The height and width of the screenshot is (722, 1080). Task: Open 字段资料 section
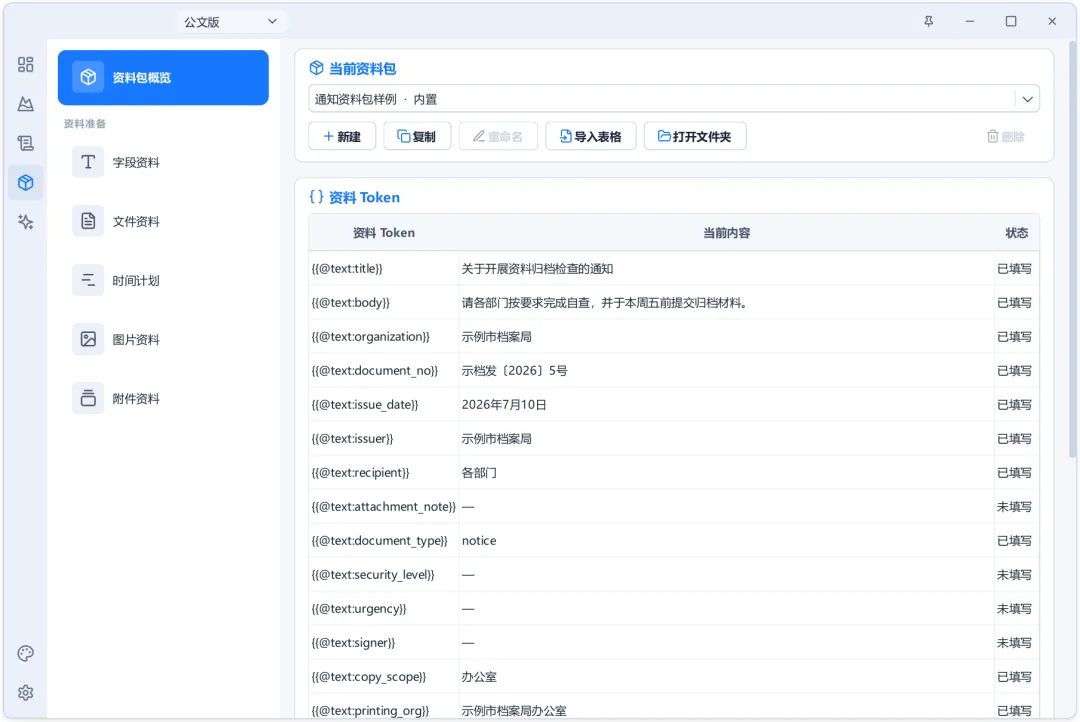click(x=163, y=162)
